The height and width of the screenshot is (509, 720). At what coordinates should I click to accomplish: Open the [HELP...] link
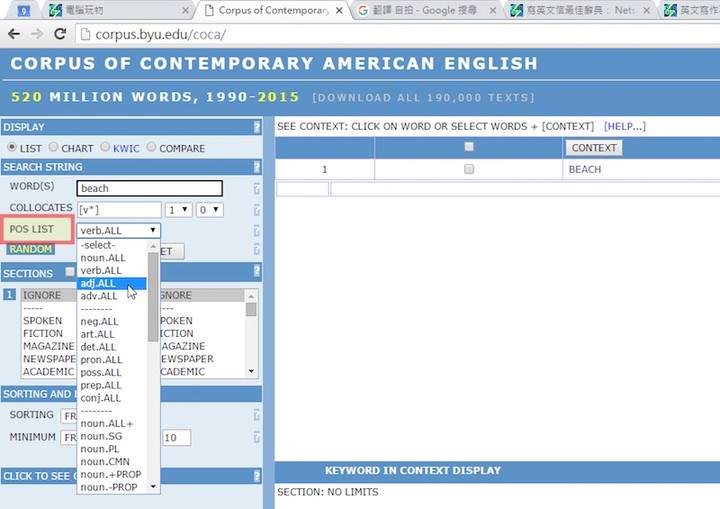(x=624, y=127)
